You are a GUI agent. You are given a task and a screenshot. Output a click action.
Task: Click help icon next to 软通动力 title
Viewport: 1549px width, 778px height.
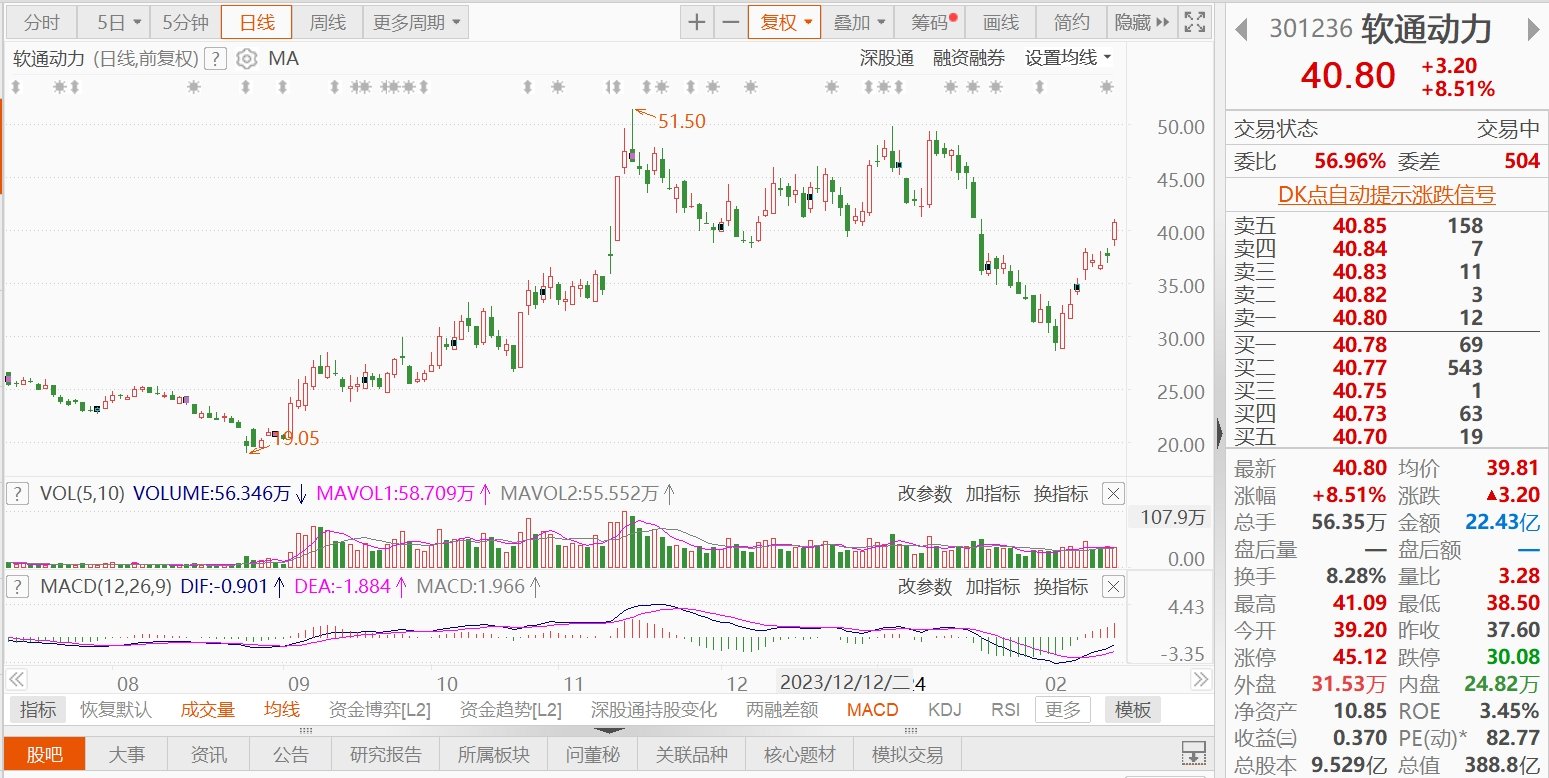click(x=214, y=59)
